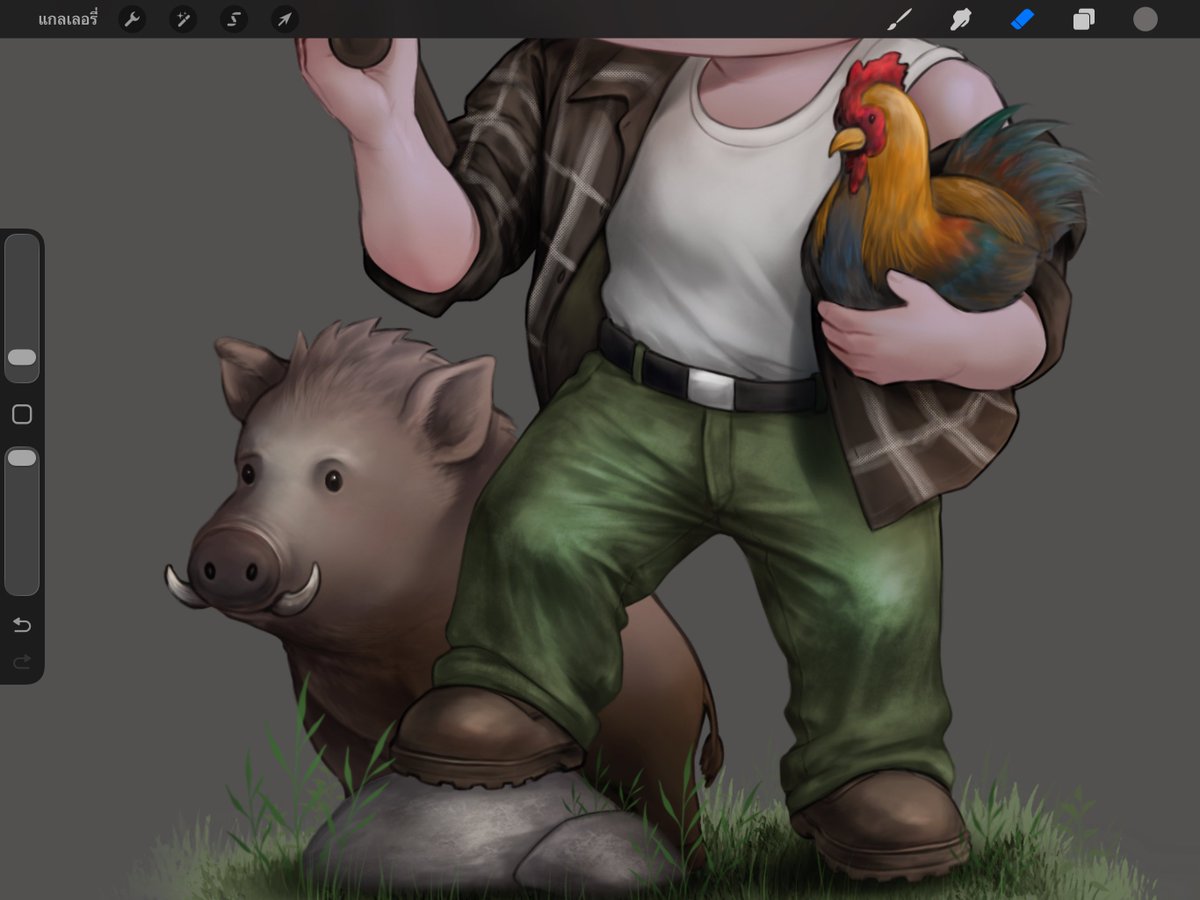Tap the square Modify button in sidebar

(x=22, y=414)
